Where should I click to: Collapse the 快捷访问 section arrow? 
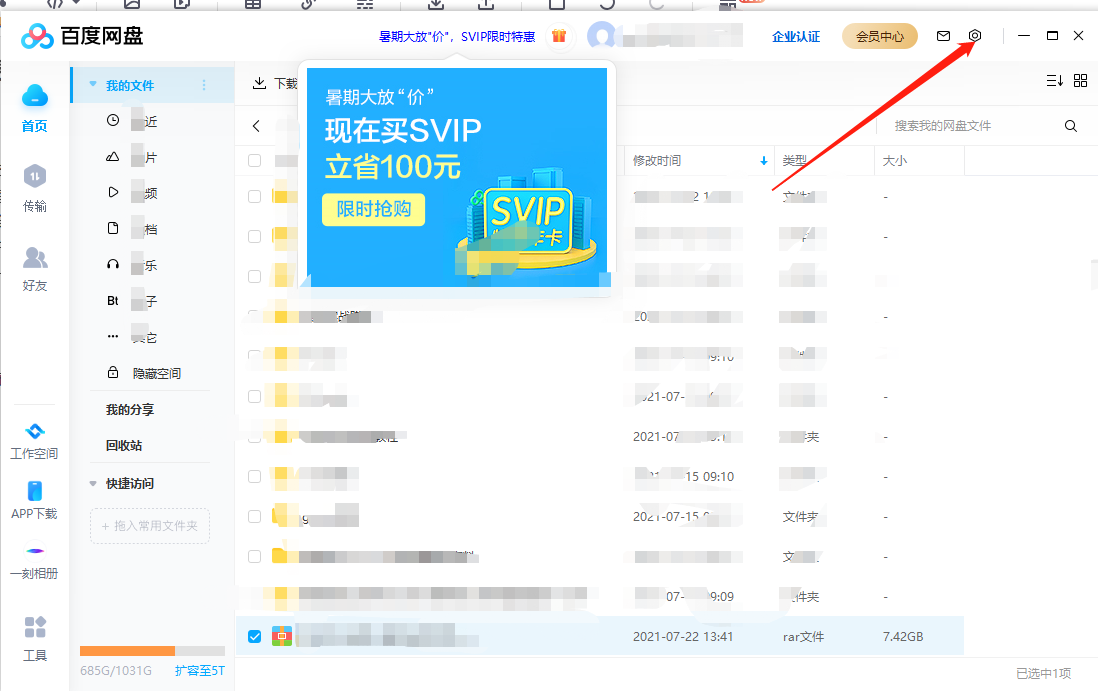(92, 484)
